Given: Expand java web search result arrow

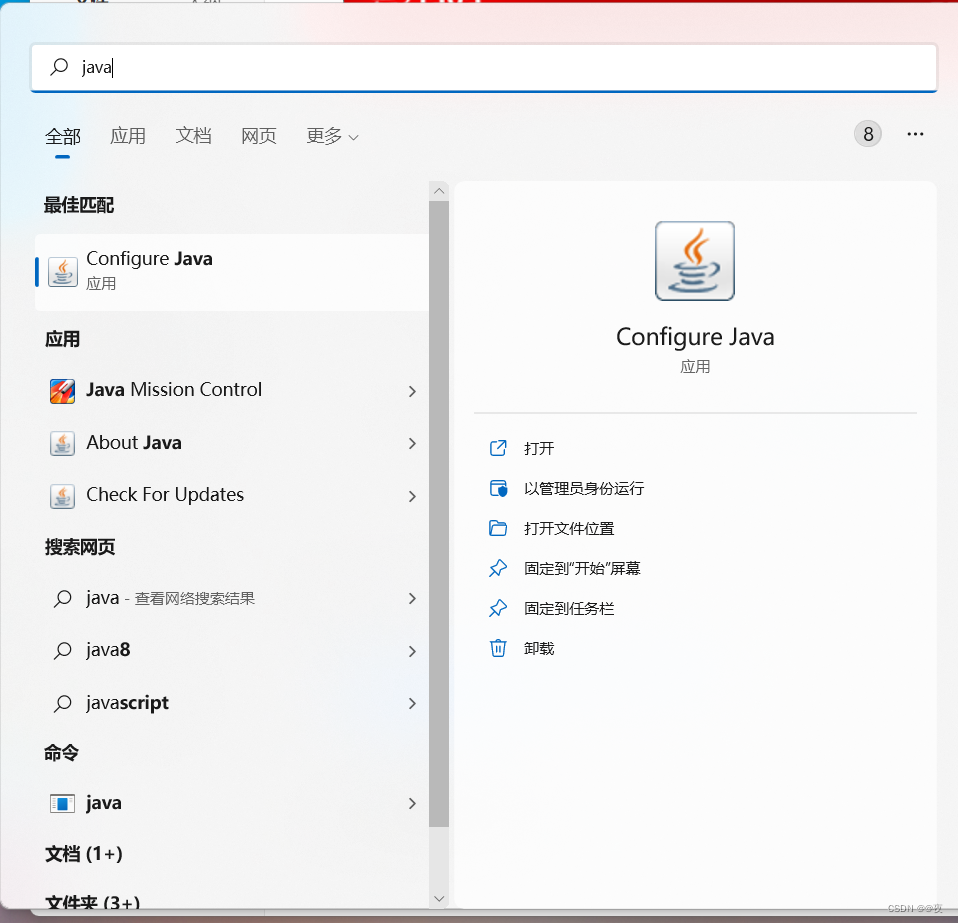Looking at the screenshot, I should point(412,599).
